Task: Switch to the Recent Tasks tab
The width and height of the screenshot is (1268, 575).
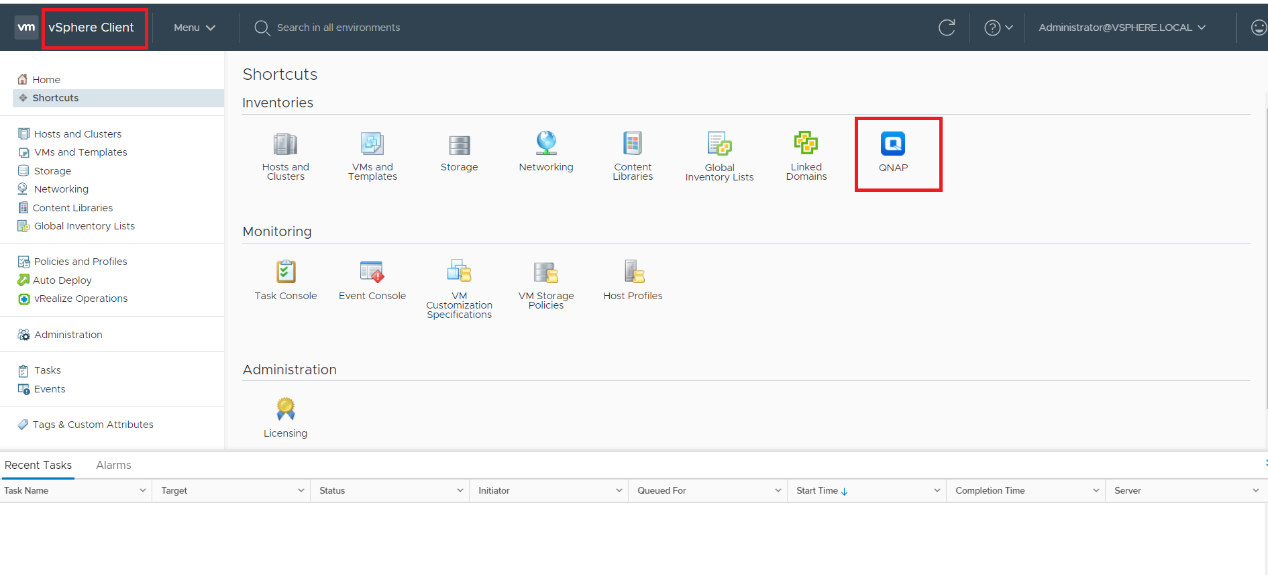Action: pyautogui.click(x=38, y=465)
